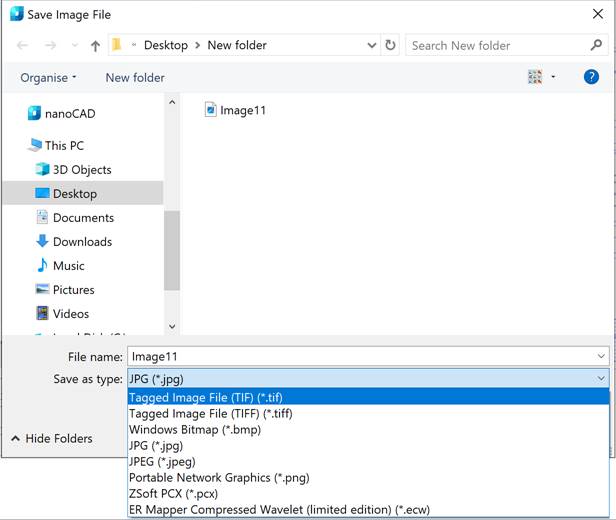Open Downloads in navigation pane

[x=74, y=242]
